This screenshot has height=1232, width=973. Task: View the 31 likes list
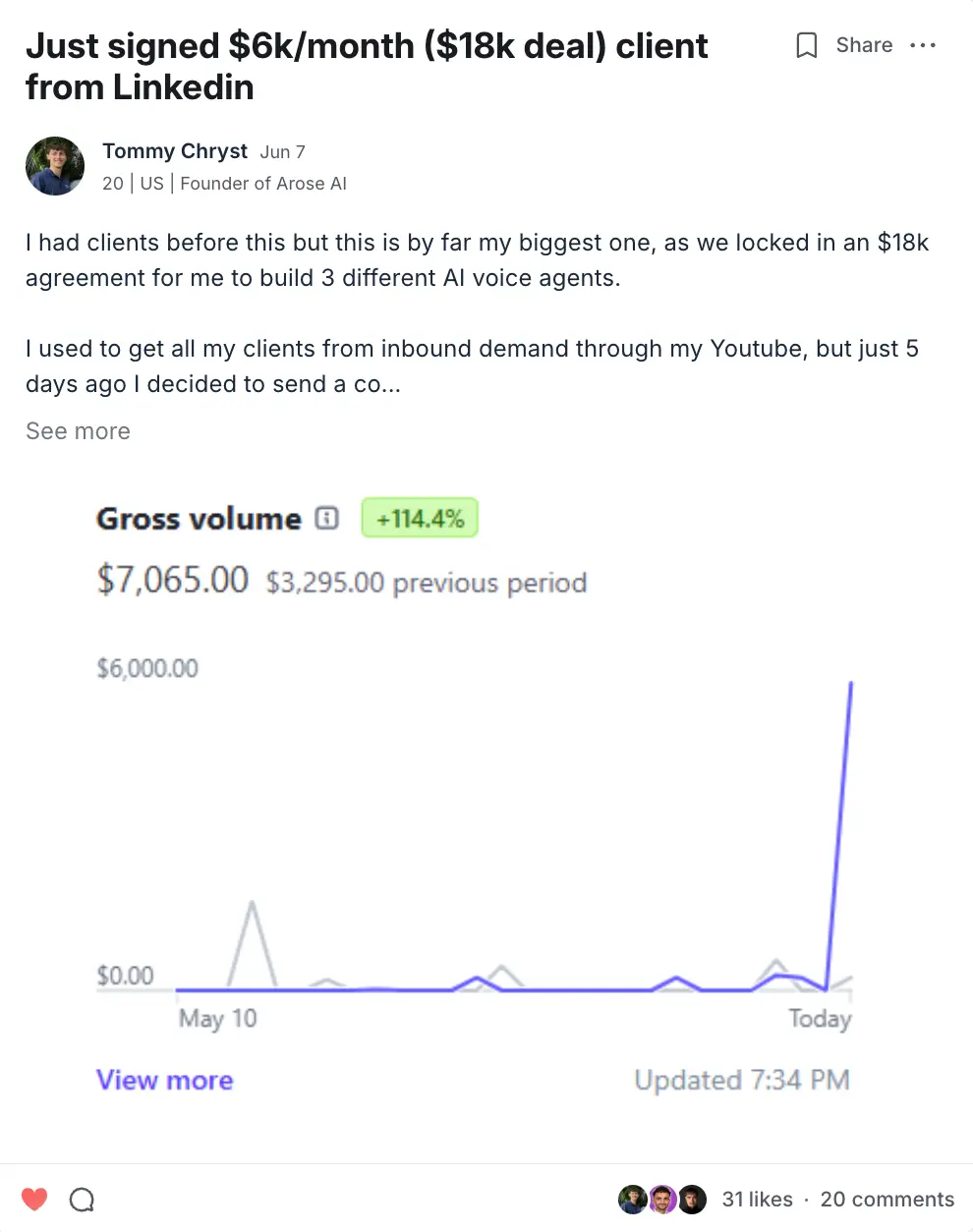757,1200
